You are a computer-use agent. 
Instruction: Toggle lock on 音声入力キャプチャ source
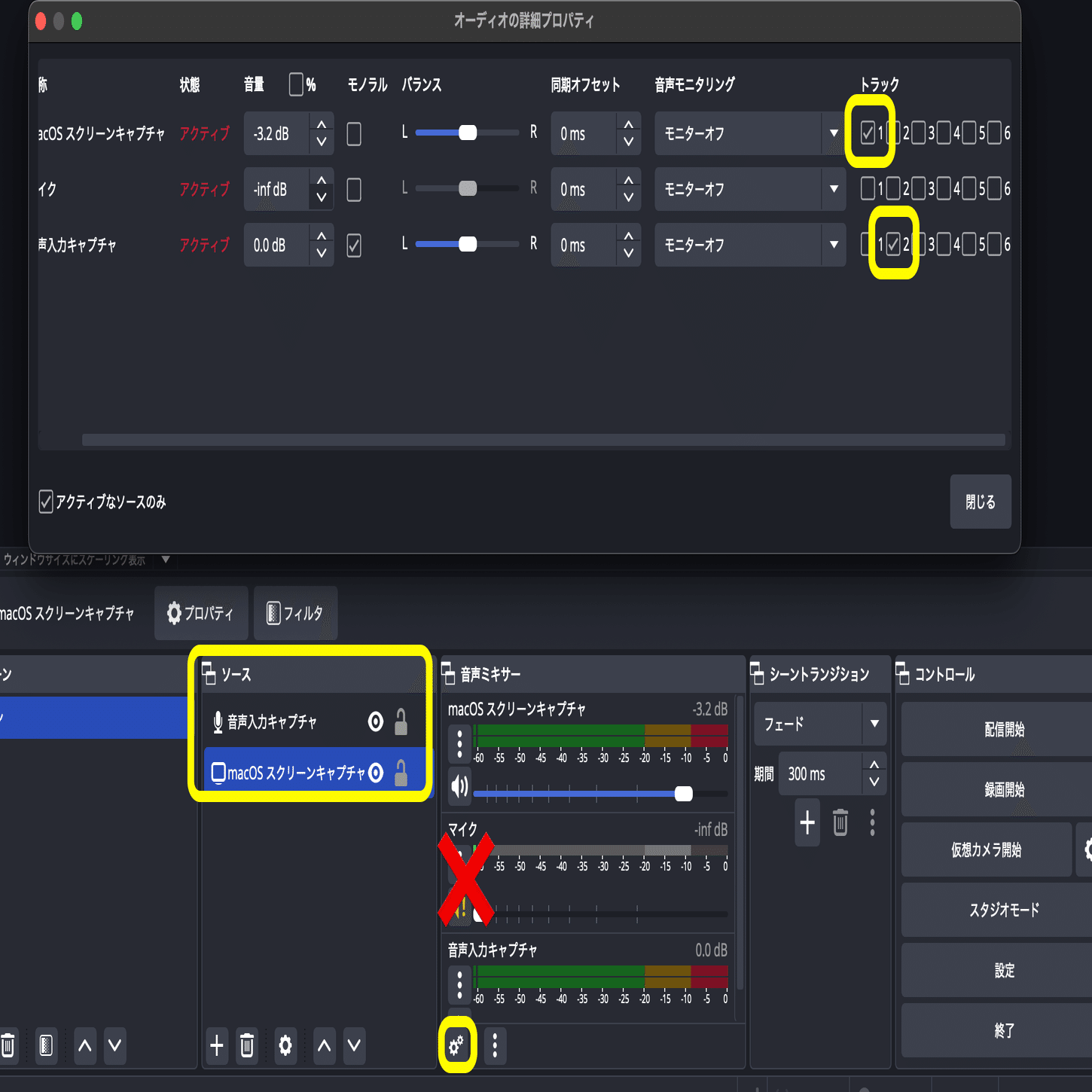pyautogui.click(x=401, y=722)
